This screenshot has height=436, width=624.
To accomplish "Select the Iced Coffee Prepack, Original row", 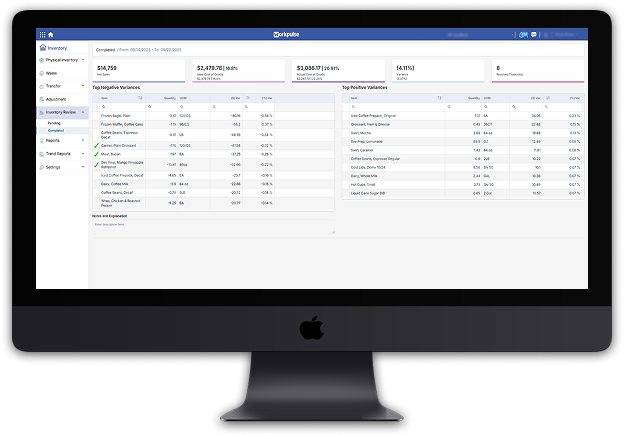I will 463,116.
